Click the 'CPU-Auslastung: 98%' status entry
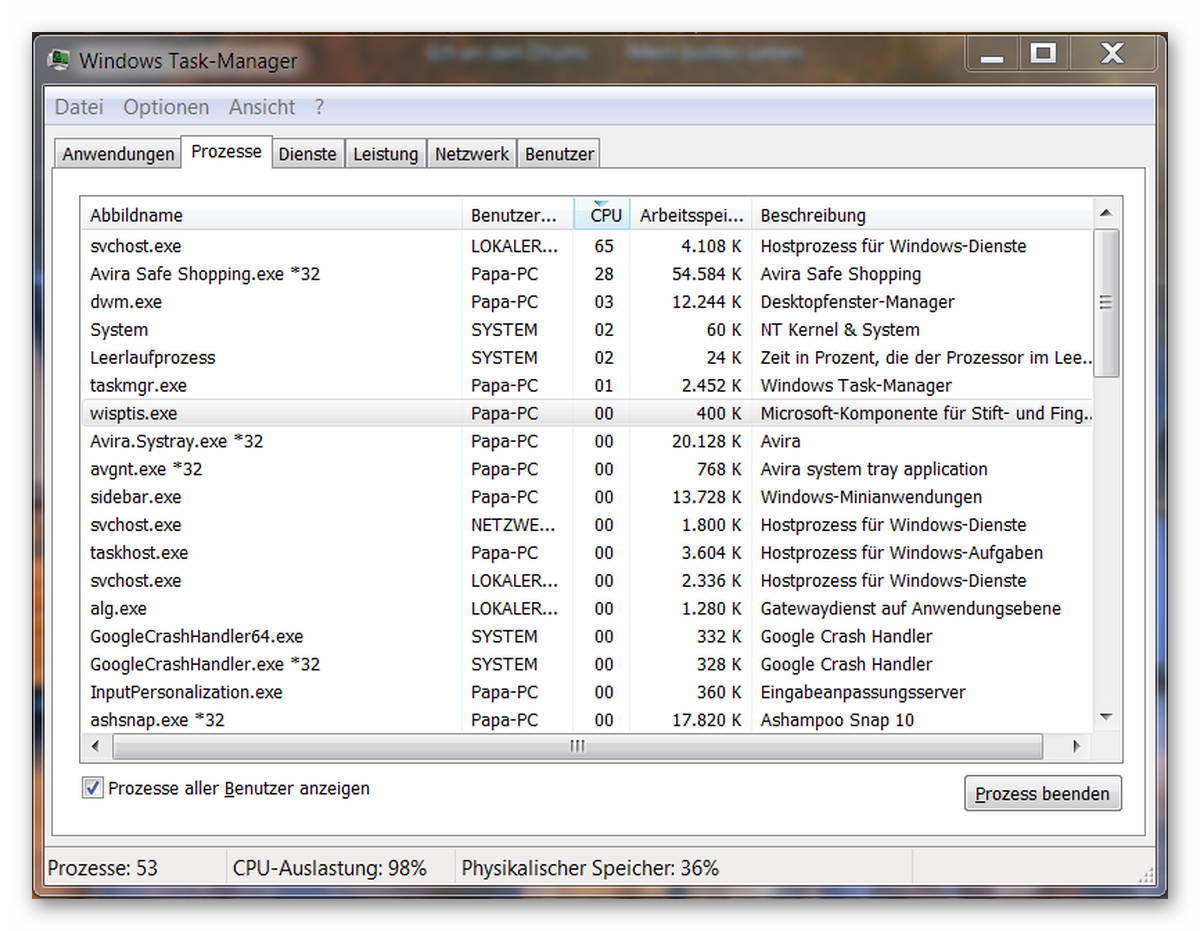Screen dimensions: 1200x931 click(x=330, y=868)
